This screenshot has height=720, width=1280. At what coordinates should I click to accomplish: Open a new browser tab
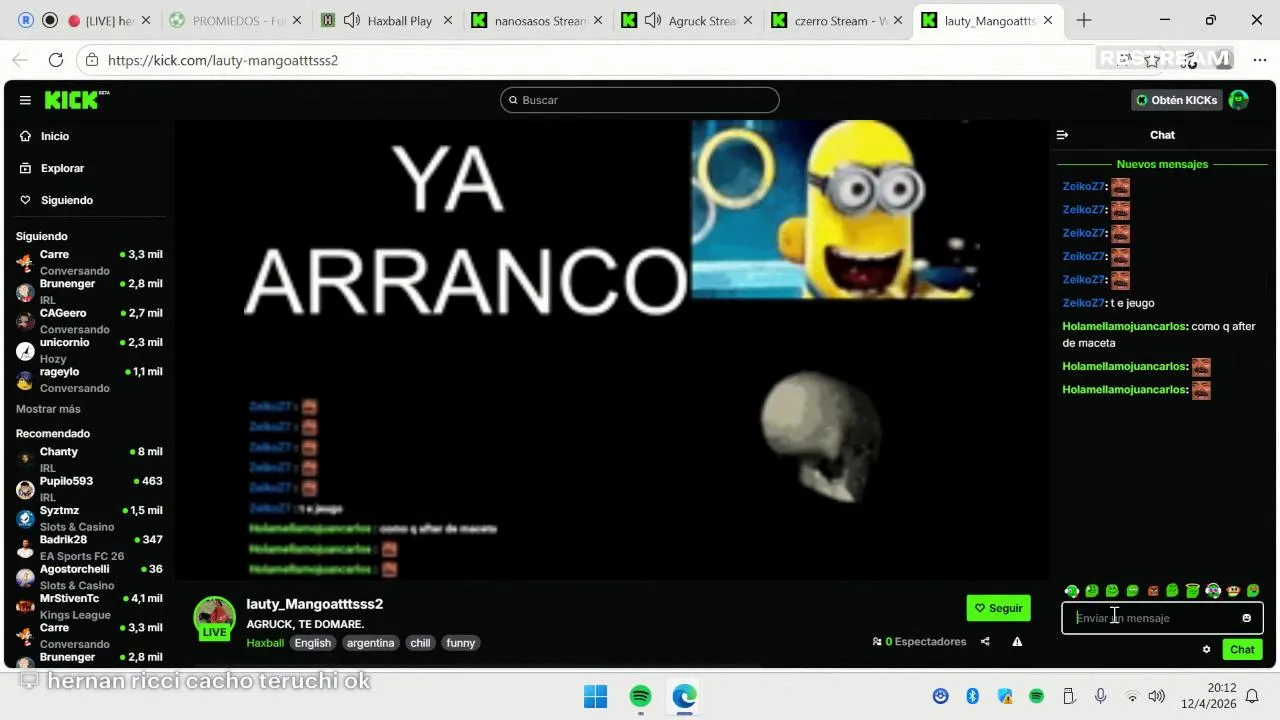pos(1083,20)
